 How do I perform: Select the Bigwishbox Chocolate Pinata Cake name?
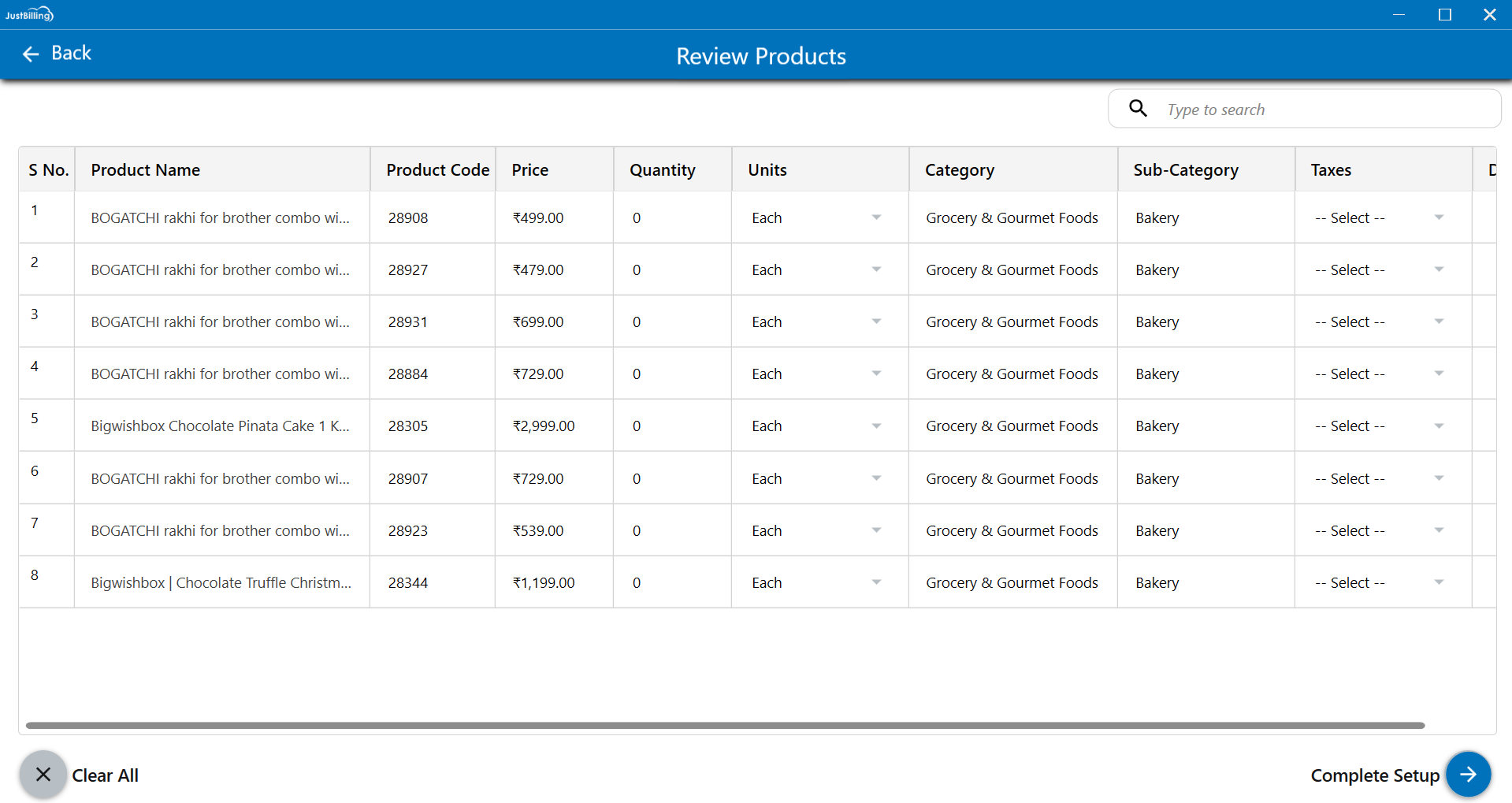click(220, 426)
